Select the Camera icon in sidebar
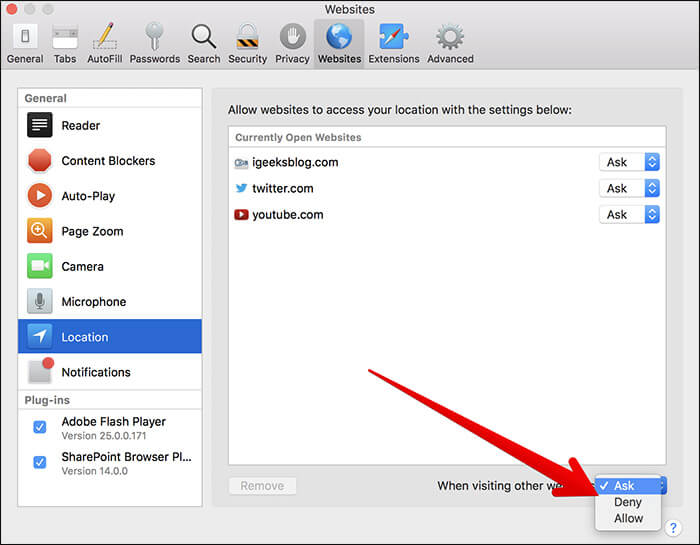 (x=39, y=266)
